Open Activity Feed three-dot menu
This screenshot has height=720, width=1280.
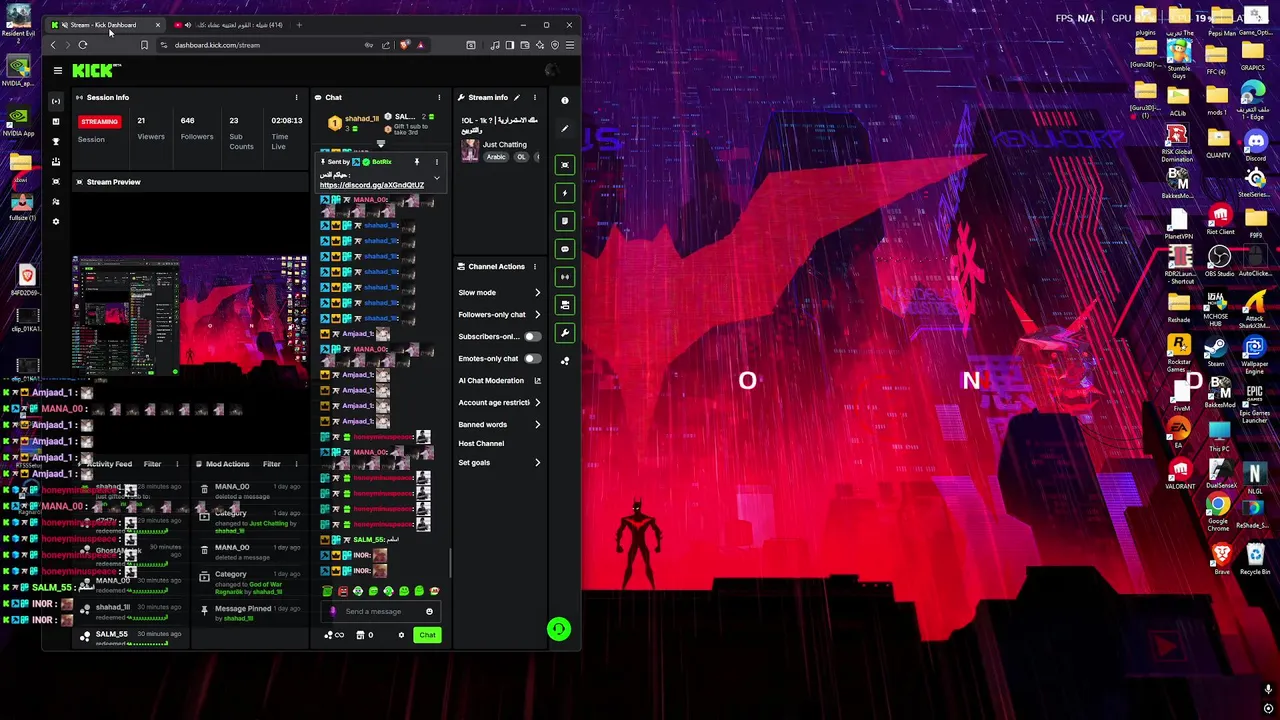pyautogui.click(x=177, y=464)
